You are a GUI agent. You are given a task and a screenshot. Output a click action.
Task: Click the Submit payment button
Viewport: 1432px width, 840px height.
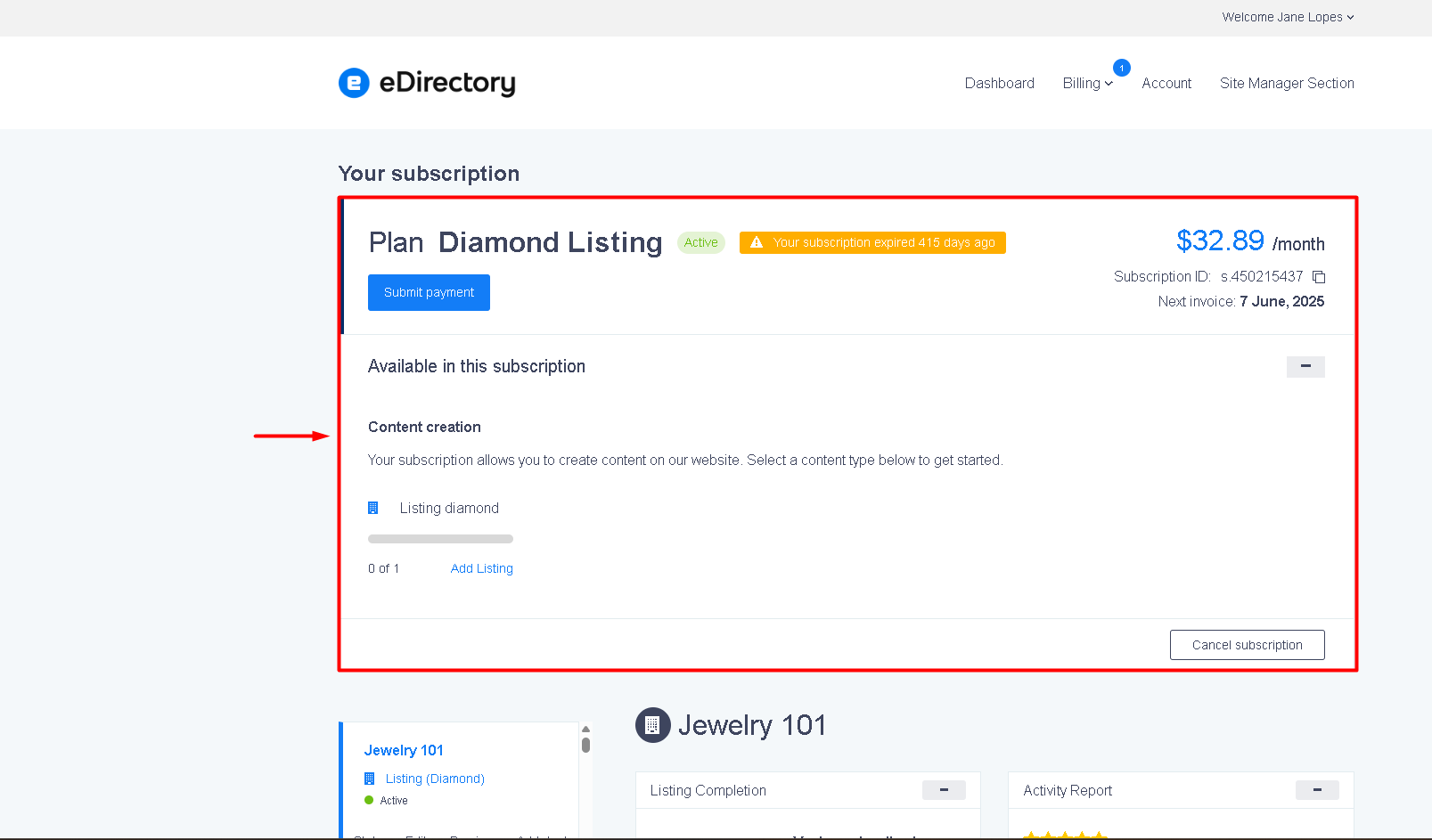(429, 292)
